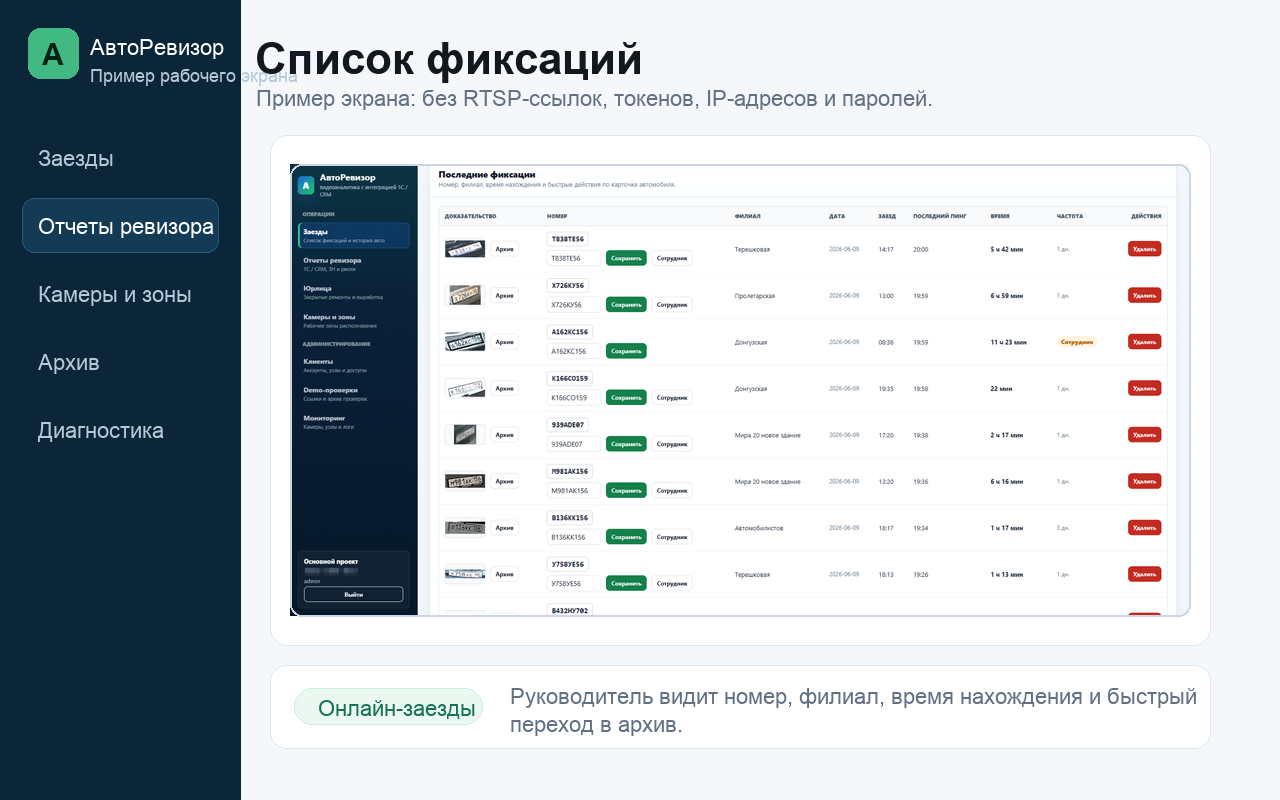
Task: Delete the Х726КУ56 entry with Удалить
Action: [x=1145, y=295]
